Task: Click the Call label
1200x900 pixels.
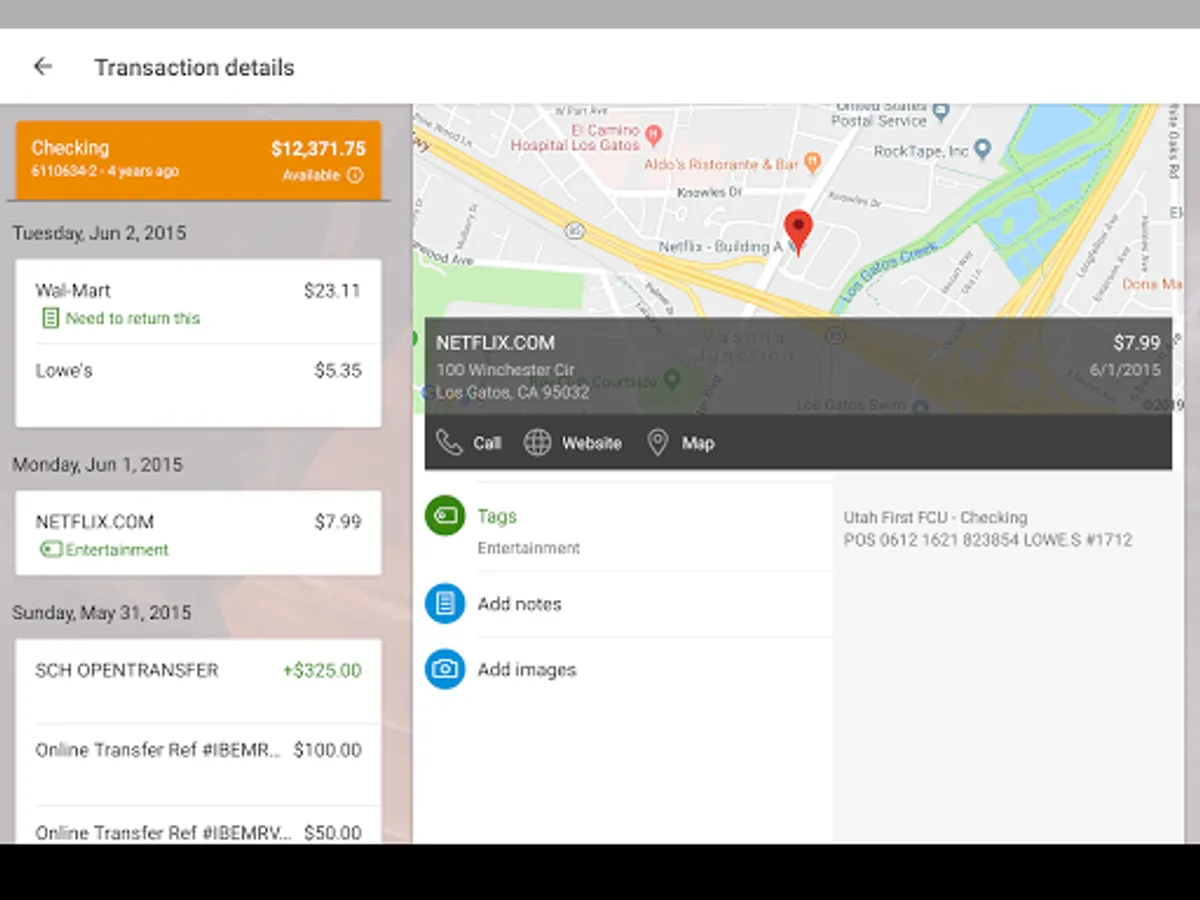Action: (487, 443)
